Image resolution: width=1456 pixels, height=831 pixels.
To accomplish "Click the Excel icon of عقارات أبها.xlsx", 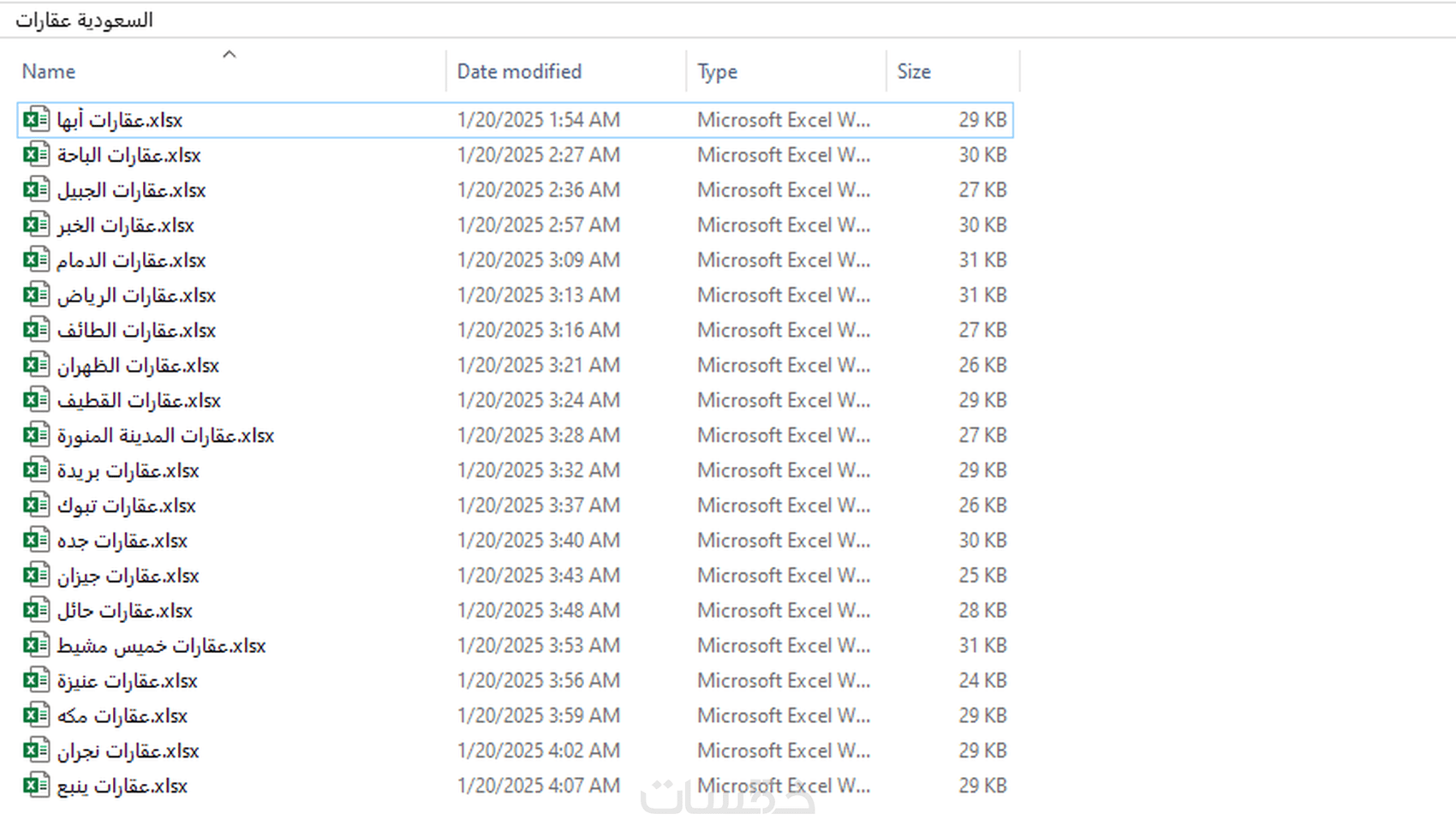I will tap(36, 120).
